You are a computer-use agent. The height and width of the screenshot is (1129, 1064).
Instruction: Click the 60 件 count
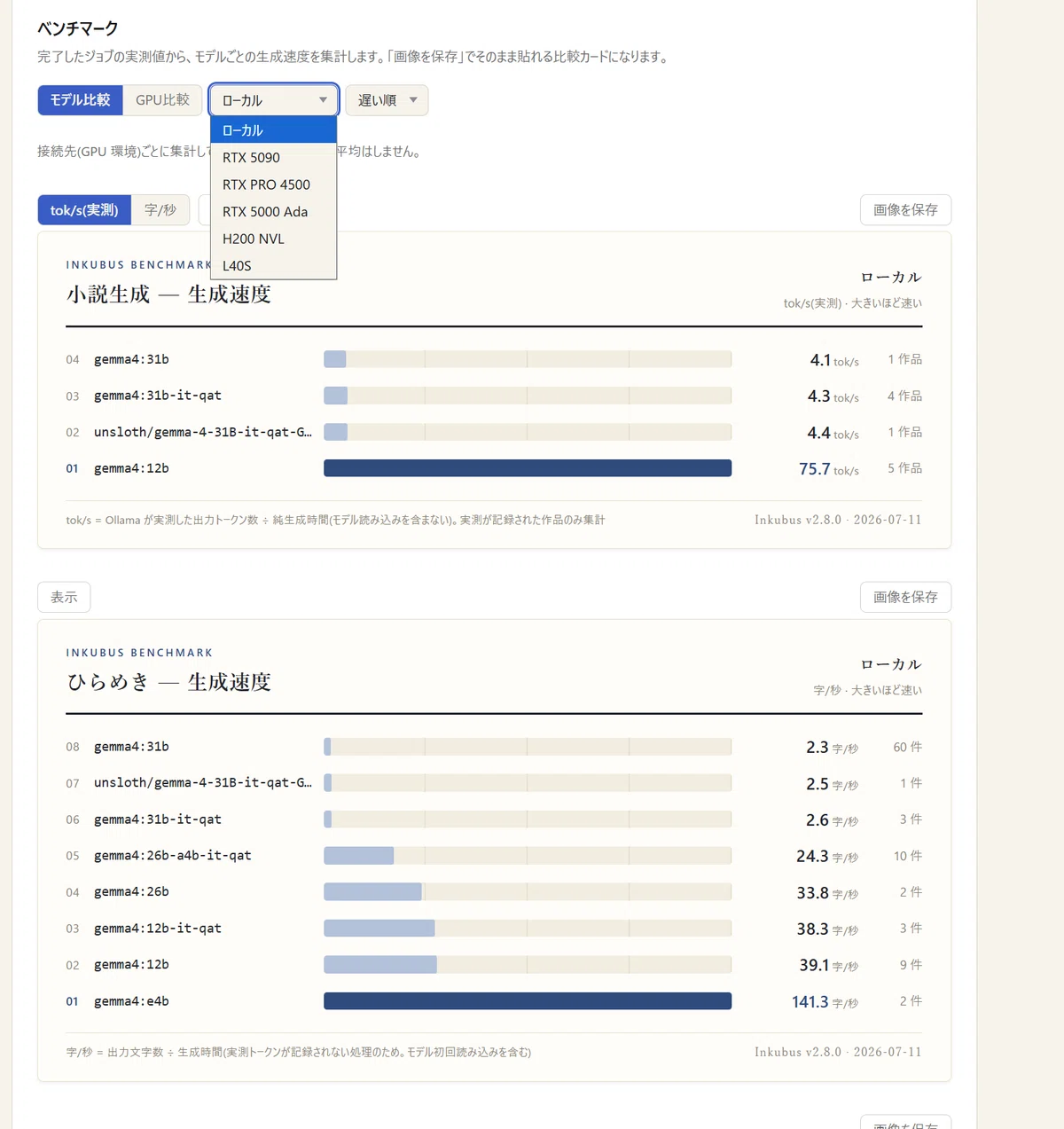tap(908, 748)
